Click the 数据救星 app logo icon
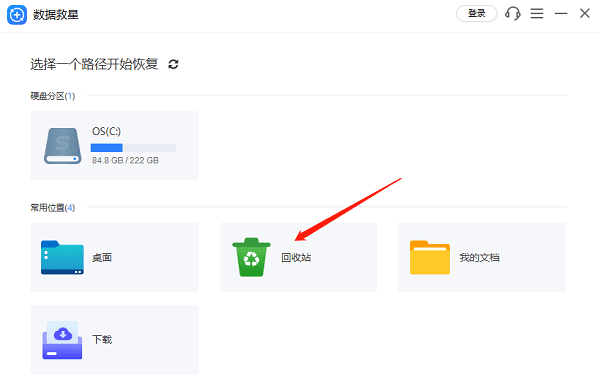 point(17,15)
